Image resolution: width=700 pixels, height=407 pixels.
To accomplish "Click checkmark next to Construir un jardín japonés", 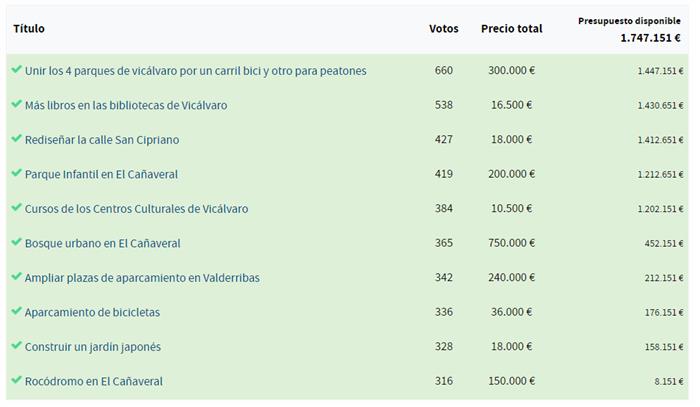I will 16,346.
